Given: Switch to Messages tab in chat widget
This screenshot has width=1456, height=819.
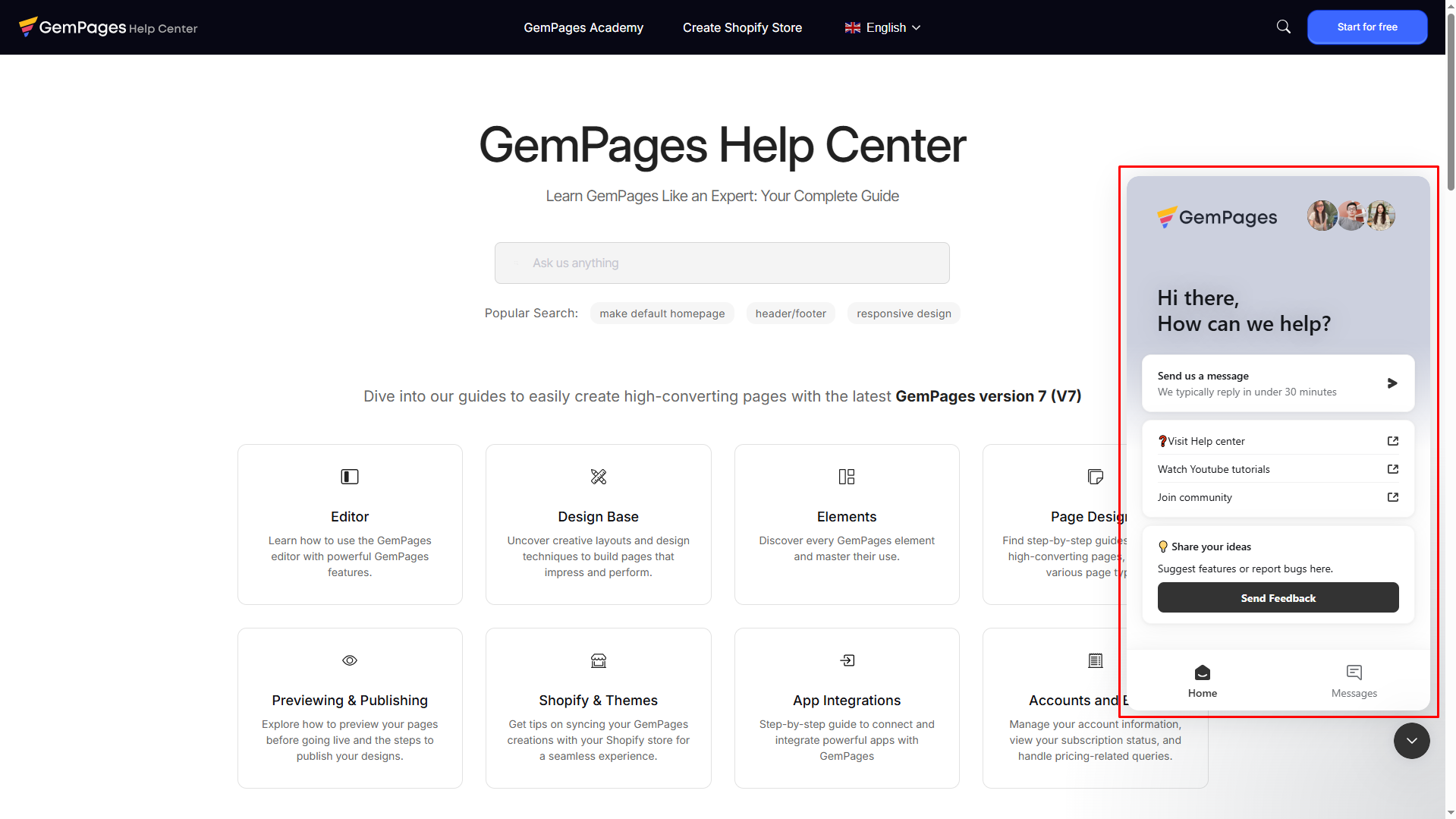Looking at the screenshot, I should pos(1354,680).
